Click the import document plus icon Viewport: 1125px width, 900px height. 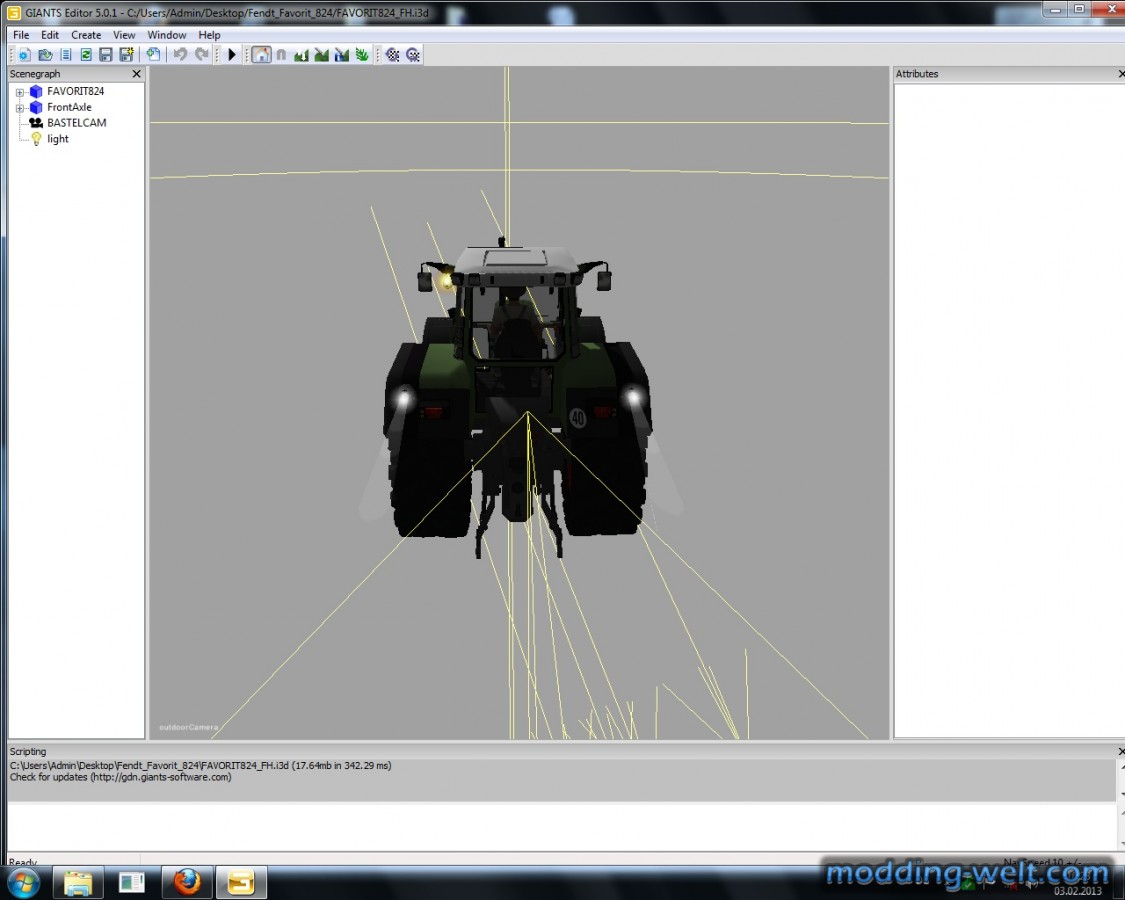coord(154,55)
